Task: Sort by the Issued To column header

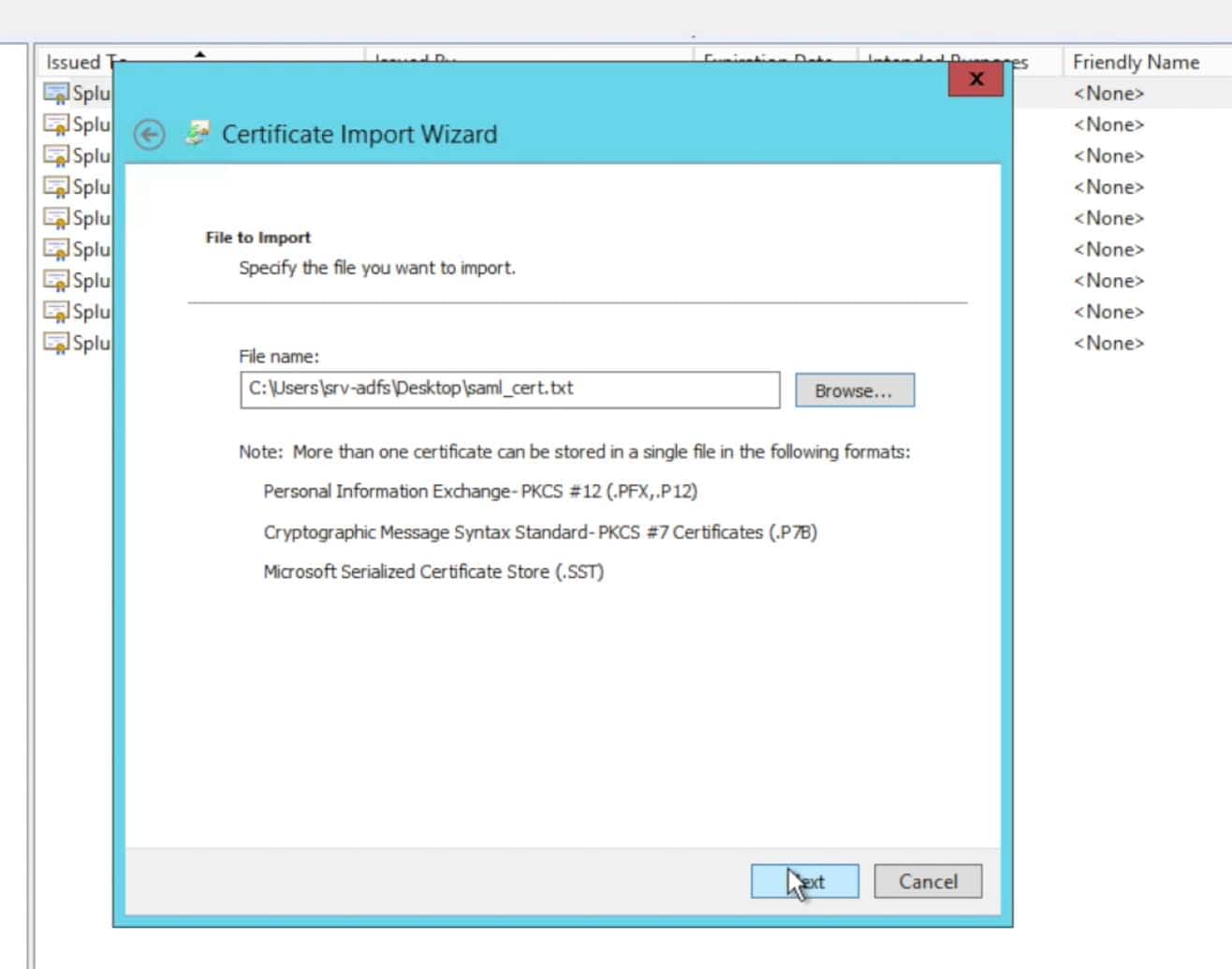Action: tap(75, 62)
